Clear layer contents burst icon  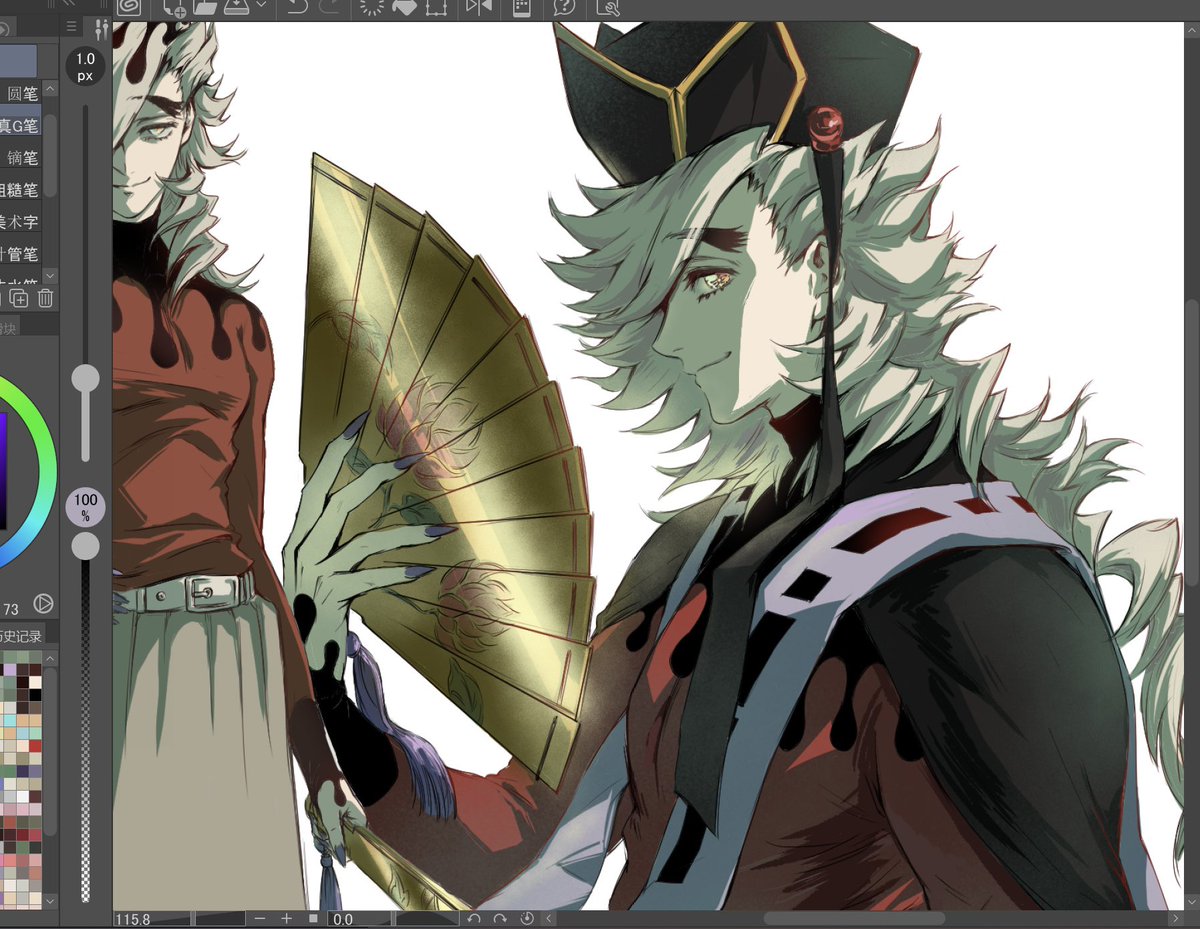[372, 7]
